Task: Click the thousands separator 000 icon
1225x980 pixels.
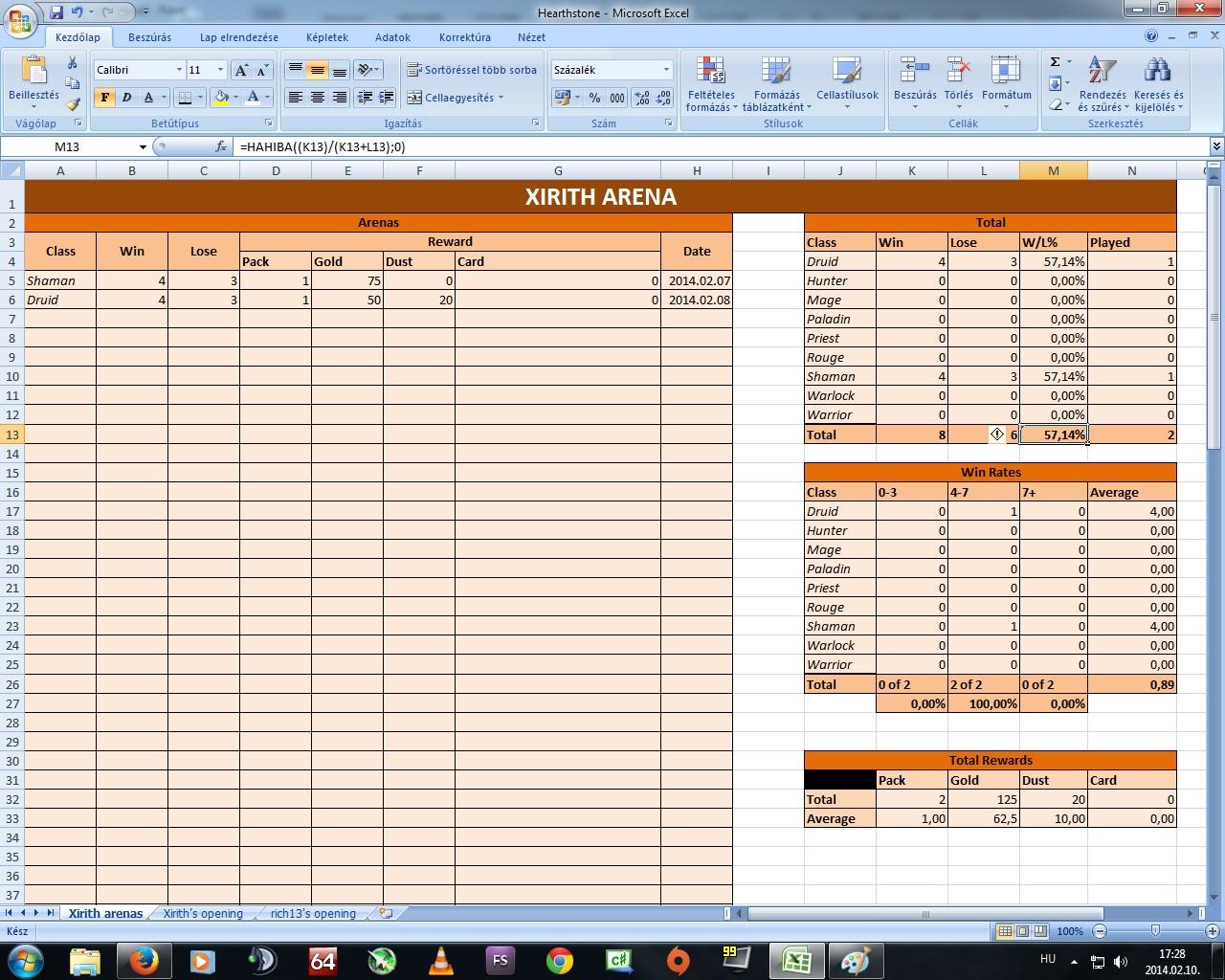Action: tap(617, 98)
